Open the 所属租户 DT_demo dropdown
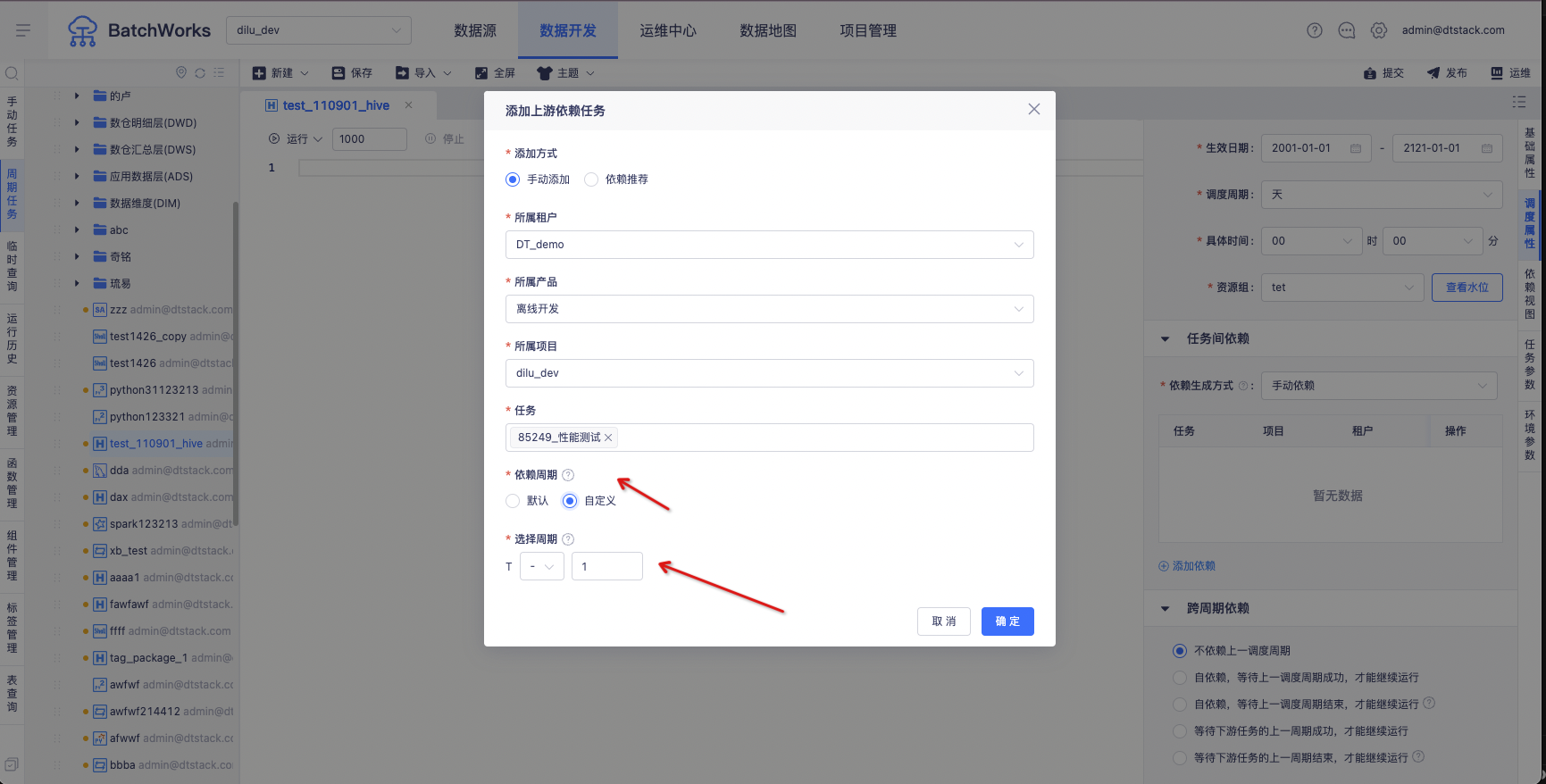Viewport: 1546px width, 784px height. tap(770, 245)
